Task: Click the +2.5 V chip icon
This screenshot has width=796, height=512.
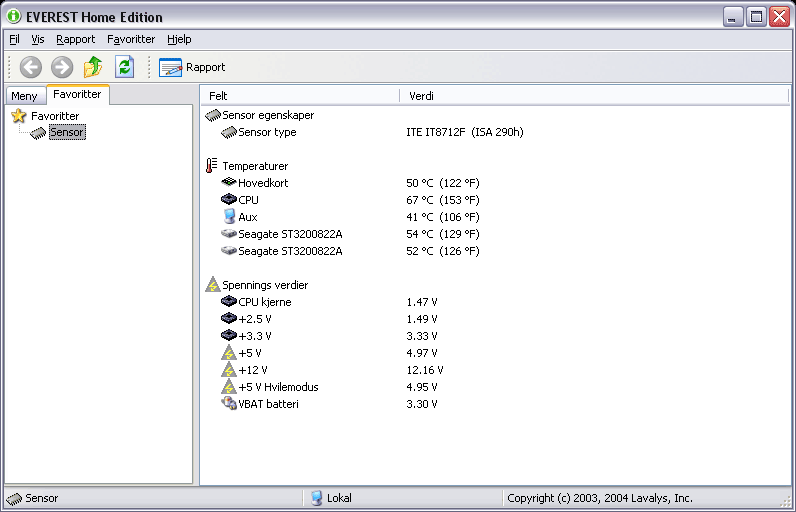Action: 229,319
